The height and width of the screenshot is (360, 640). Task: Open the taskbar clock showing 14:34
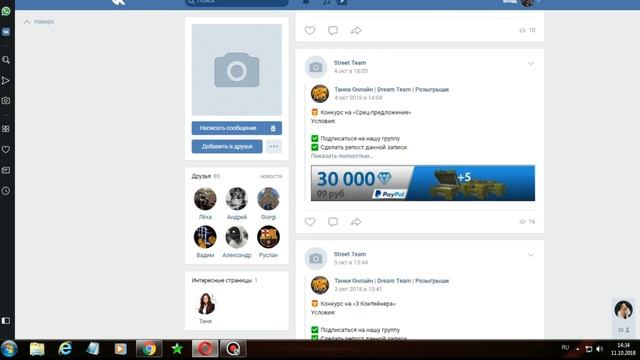tap(623, 349)
